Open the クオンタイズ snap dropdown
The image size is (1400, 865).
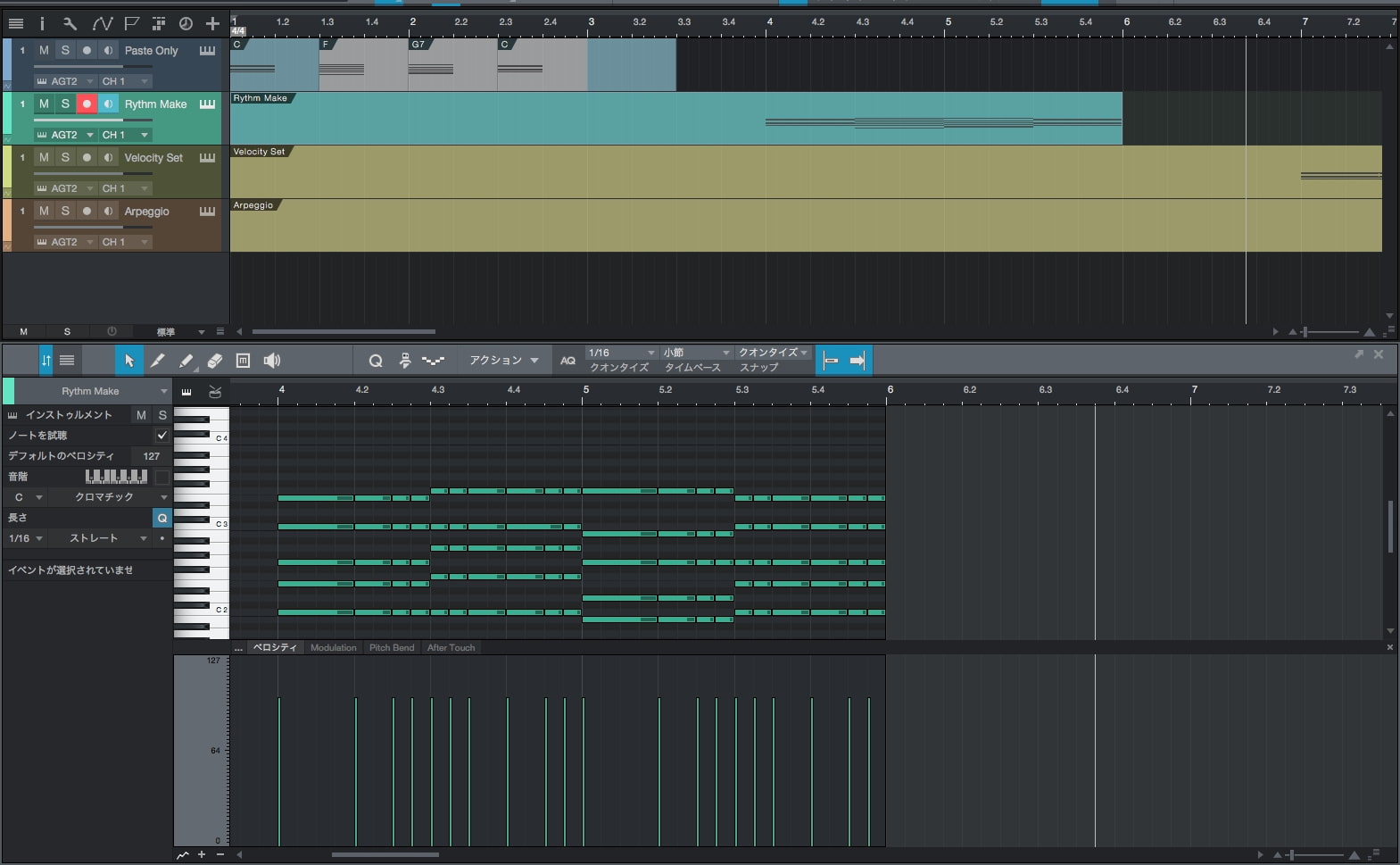point(773,353)
